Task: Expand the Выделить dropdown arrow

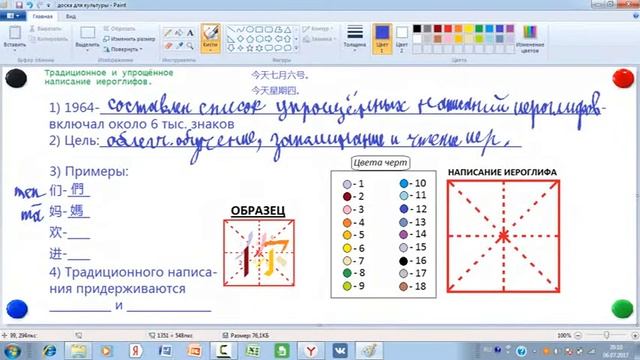Action: tap(87, 50)
